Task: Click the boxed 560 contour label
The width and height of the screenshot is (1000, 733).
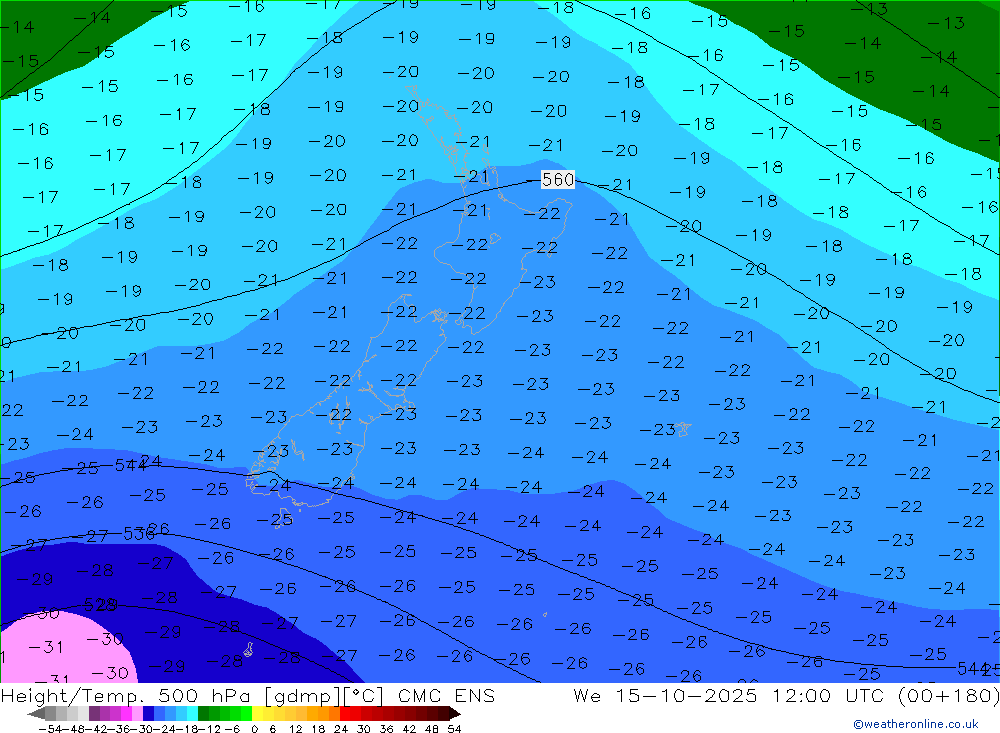Action: (x=557, y=179)
